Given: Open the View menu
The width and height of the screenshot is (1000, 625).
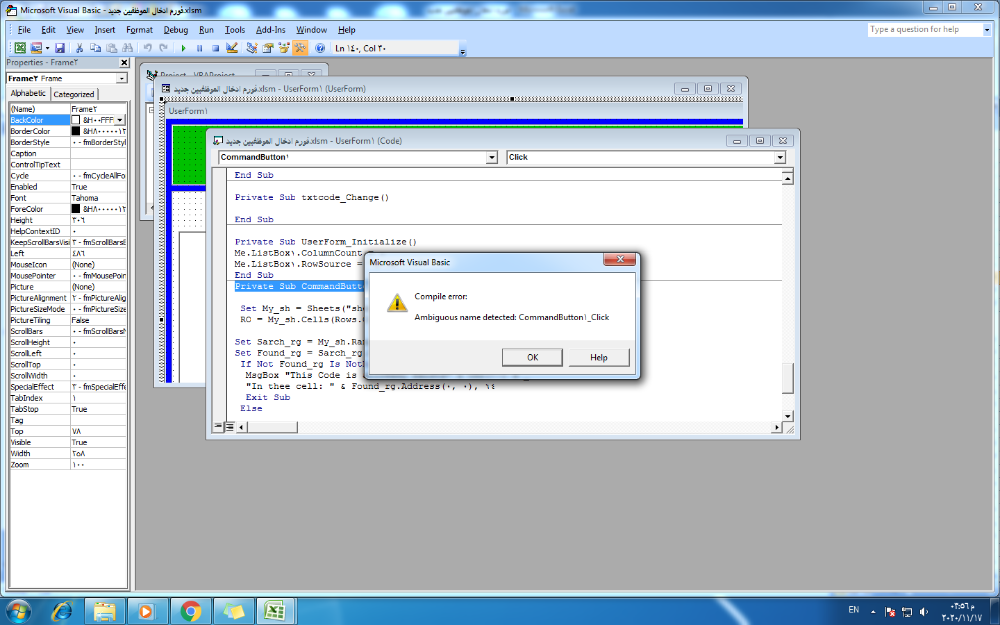Looking at the screenshot, I should [75, 30].
